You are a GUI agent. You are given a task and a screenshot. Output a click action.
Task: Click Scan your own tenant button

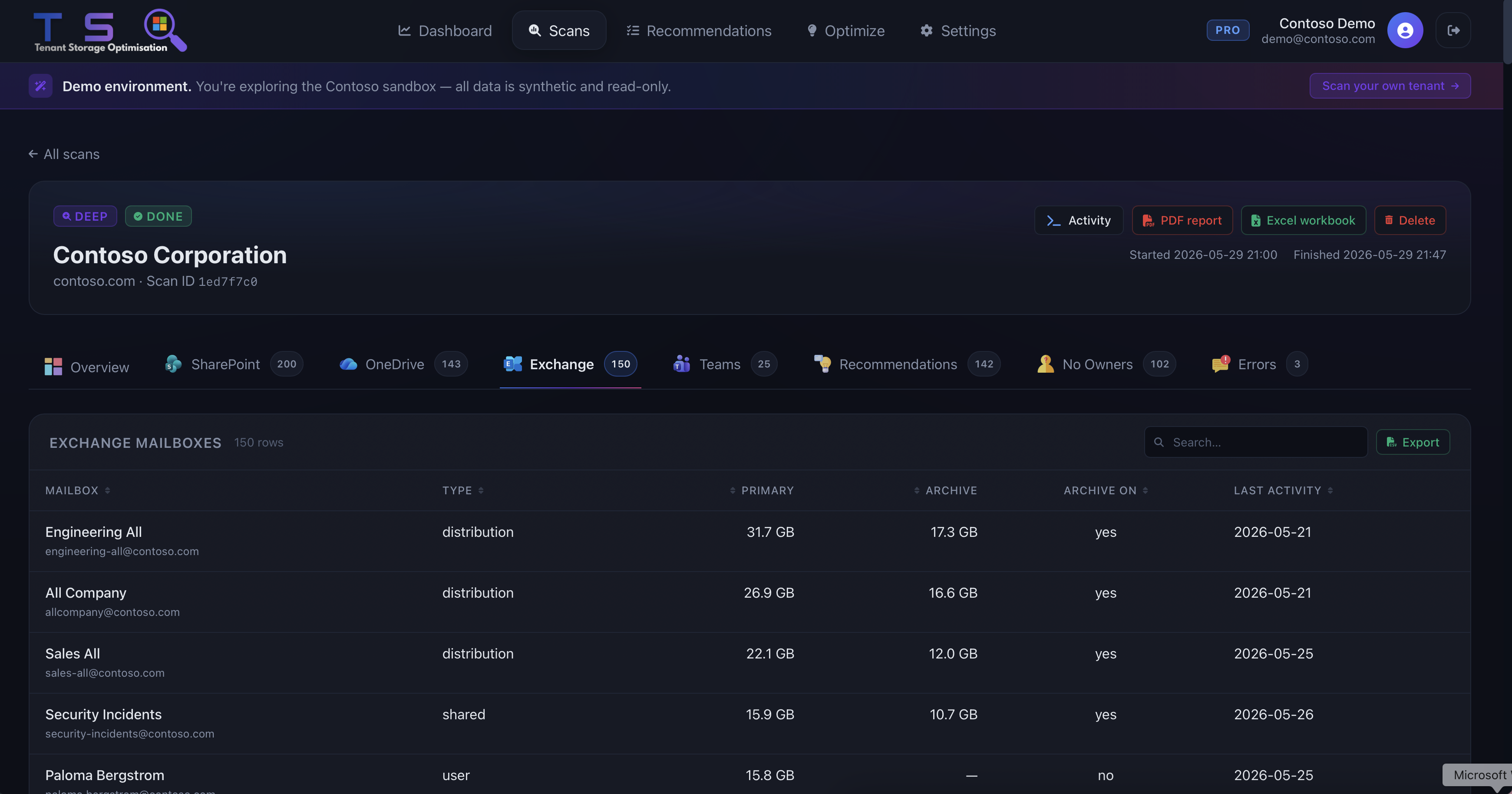pyautogui.click(x=1390, y=86)
